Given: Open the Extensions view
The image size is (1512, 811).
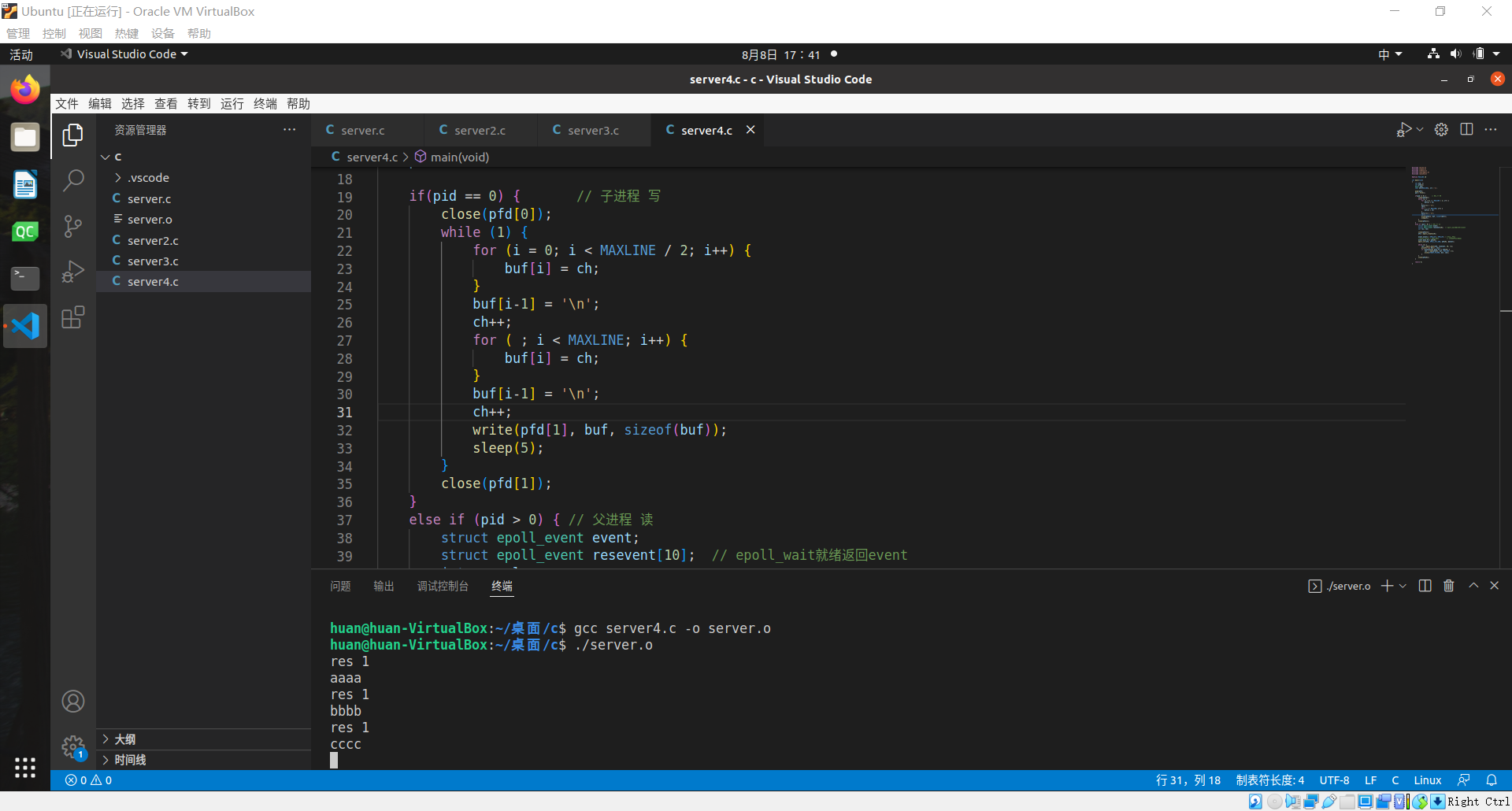Looking at the screenshot, I should pos(73,317).
